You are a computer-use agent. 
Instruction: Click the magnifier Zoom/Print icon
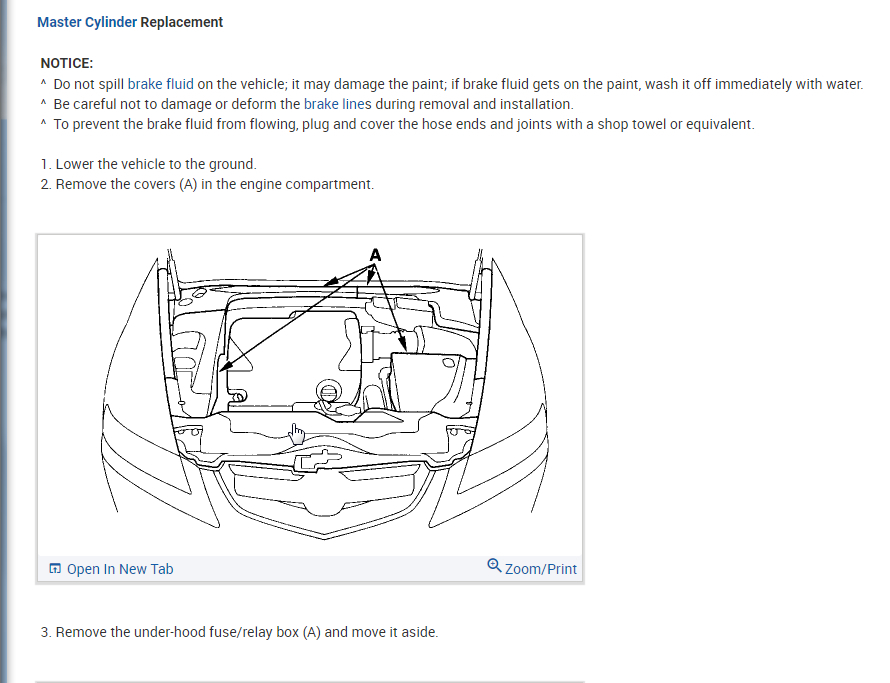494,565
